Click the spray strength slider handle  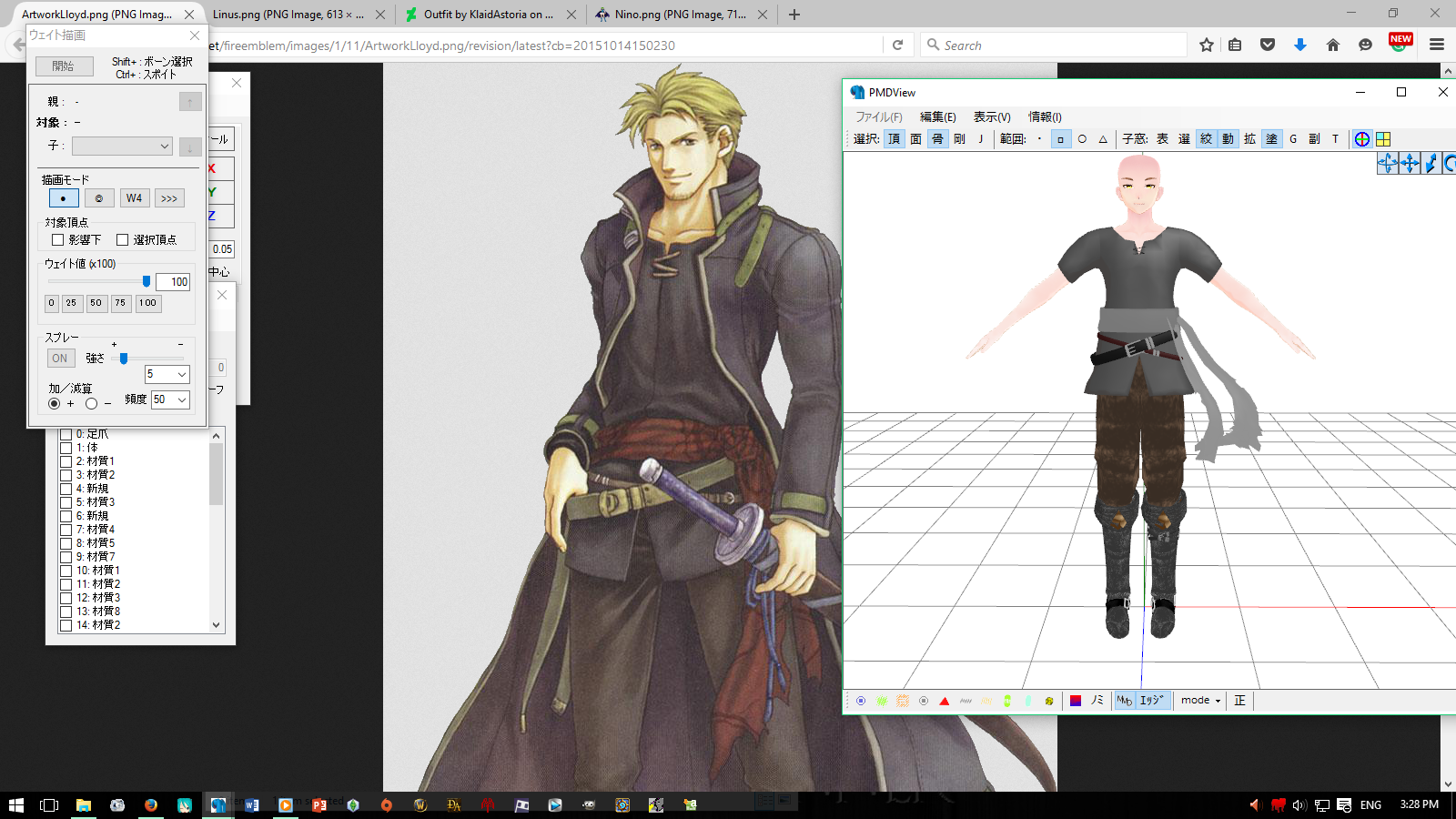tap(124, 359)
